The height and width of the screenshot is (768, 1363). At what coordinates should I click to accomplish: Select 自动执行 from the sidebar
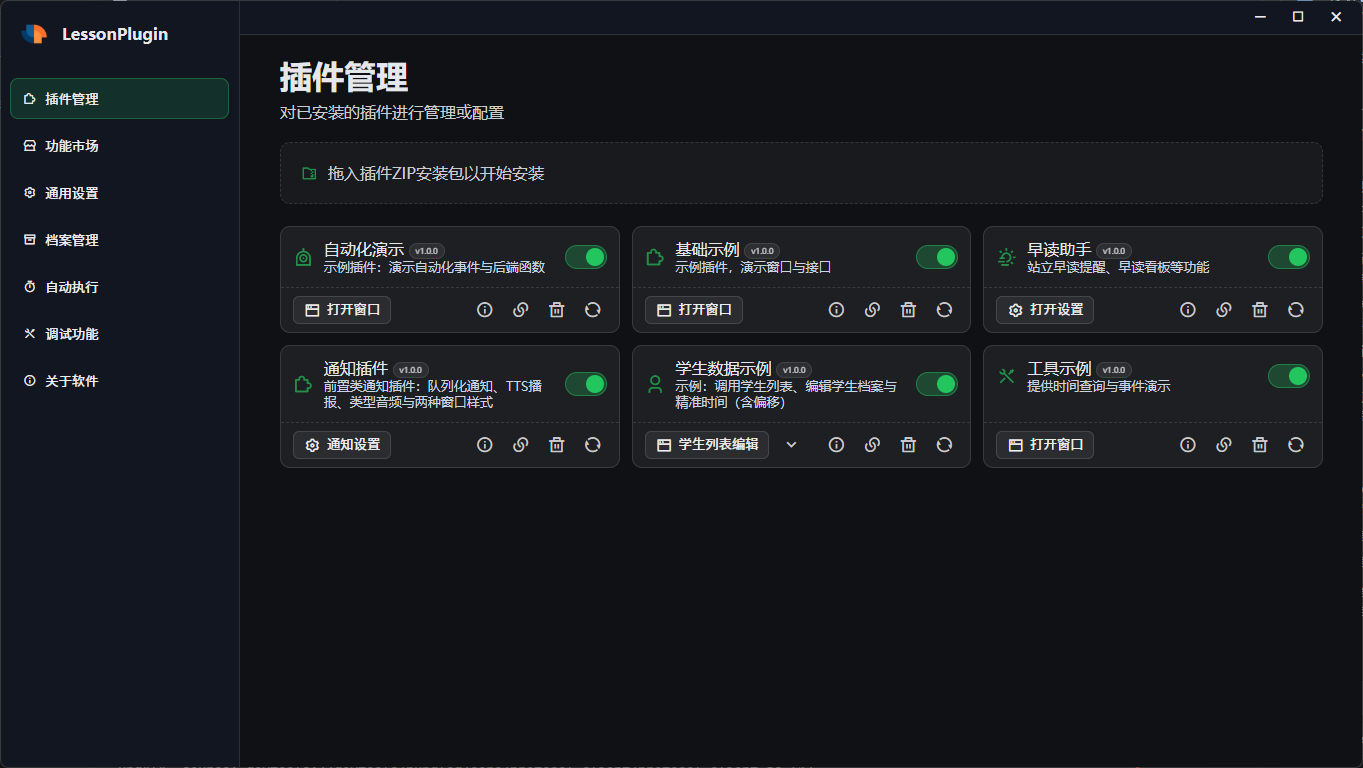click(72, 287)
